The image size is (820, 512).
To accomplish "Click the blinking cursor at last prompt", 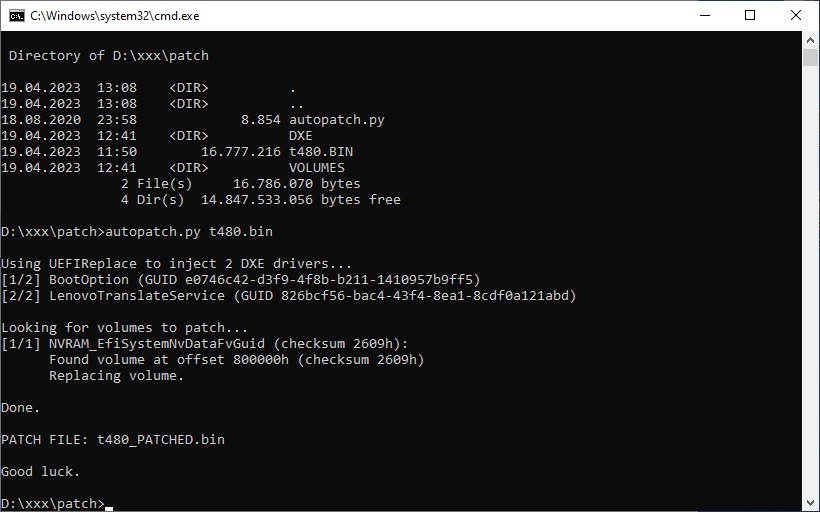I will tap(109, 506).
